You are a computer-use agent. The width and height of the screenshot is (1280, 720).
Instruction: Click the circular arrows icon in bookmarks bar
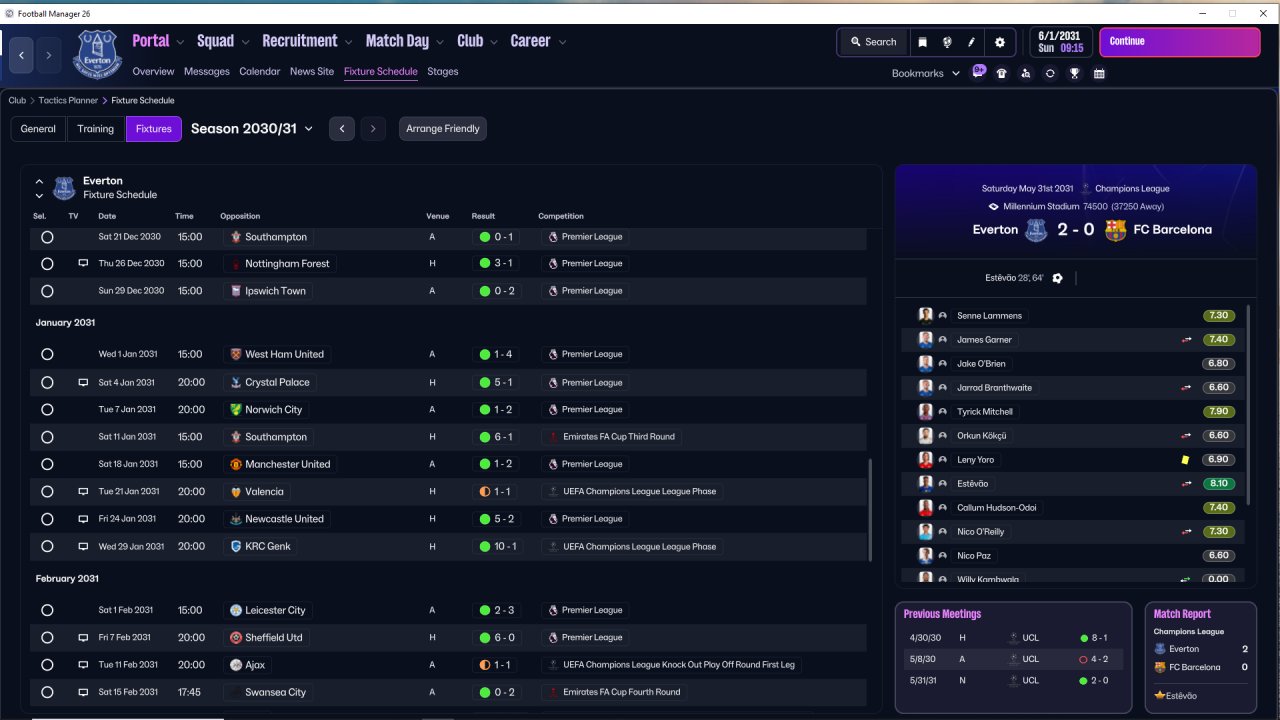(1050, 73)
